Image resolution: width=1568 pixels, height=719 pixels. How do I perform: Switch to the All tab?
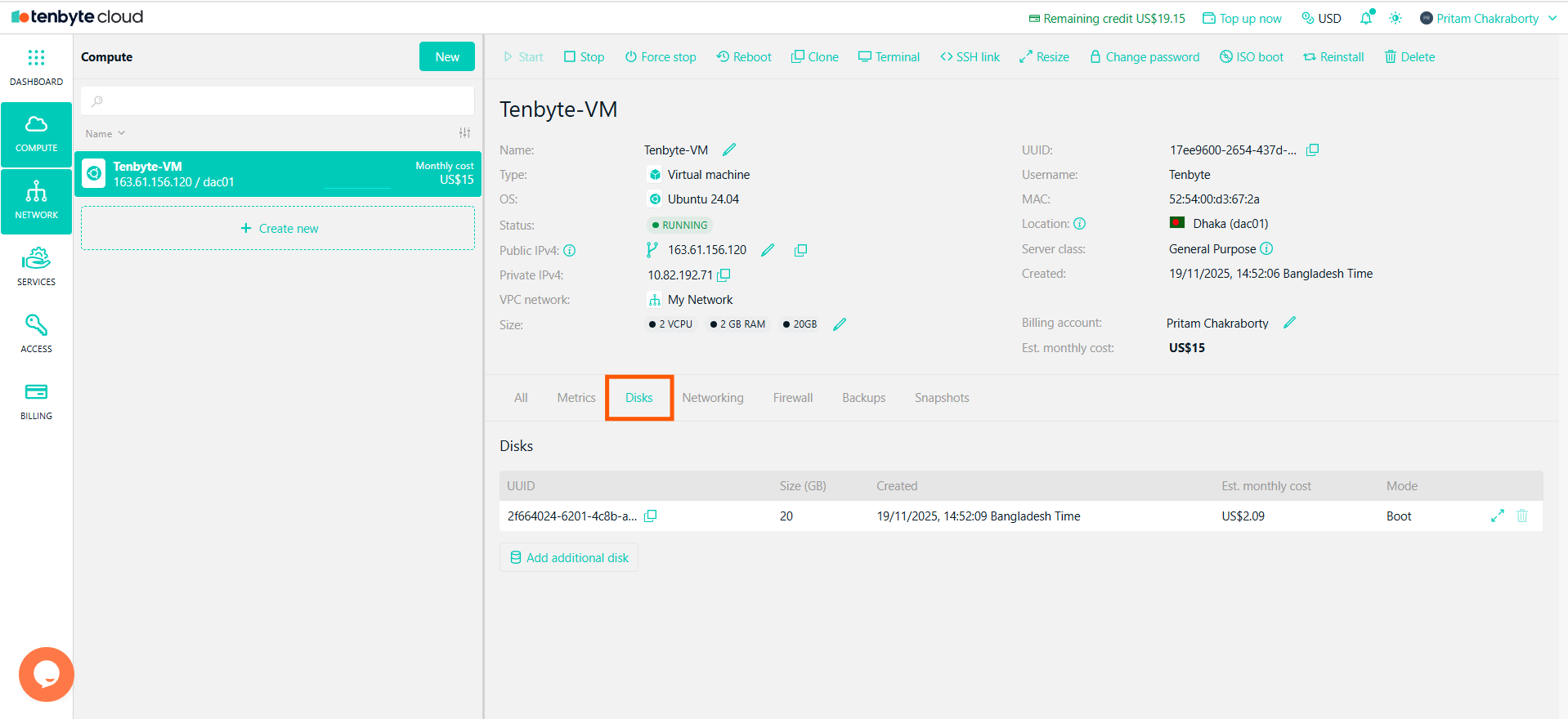coord(521,398)
